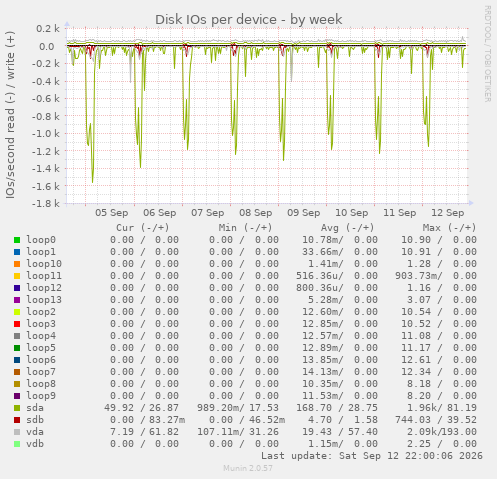The image size is (497, 479).
Task: Click the 'Max (-/+)' column header
Action: point(450,228)
